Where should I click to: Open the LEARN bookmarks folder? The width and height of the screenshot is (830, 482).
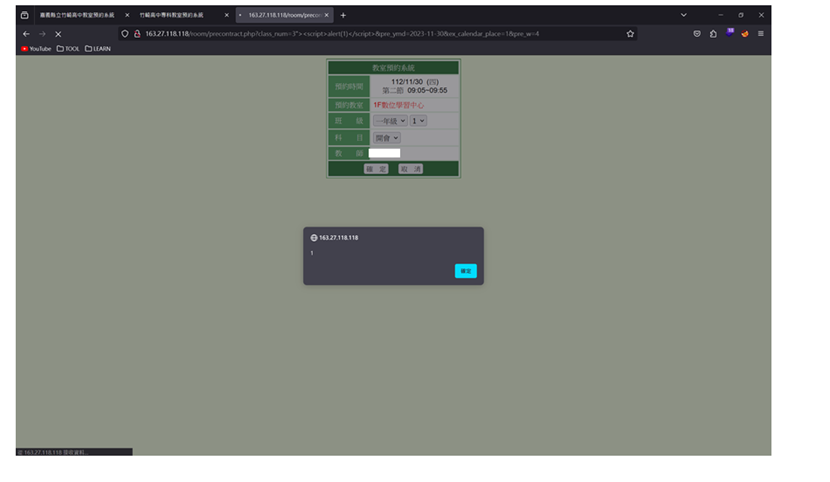pos(98,49)
